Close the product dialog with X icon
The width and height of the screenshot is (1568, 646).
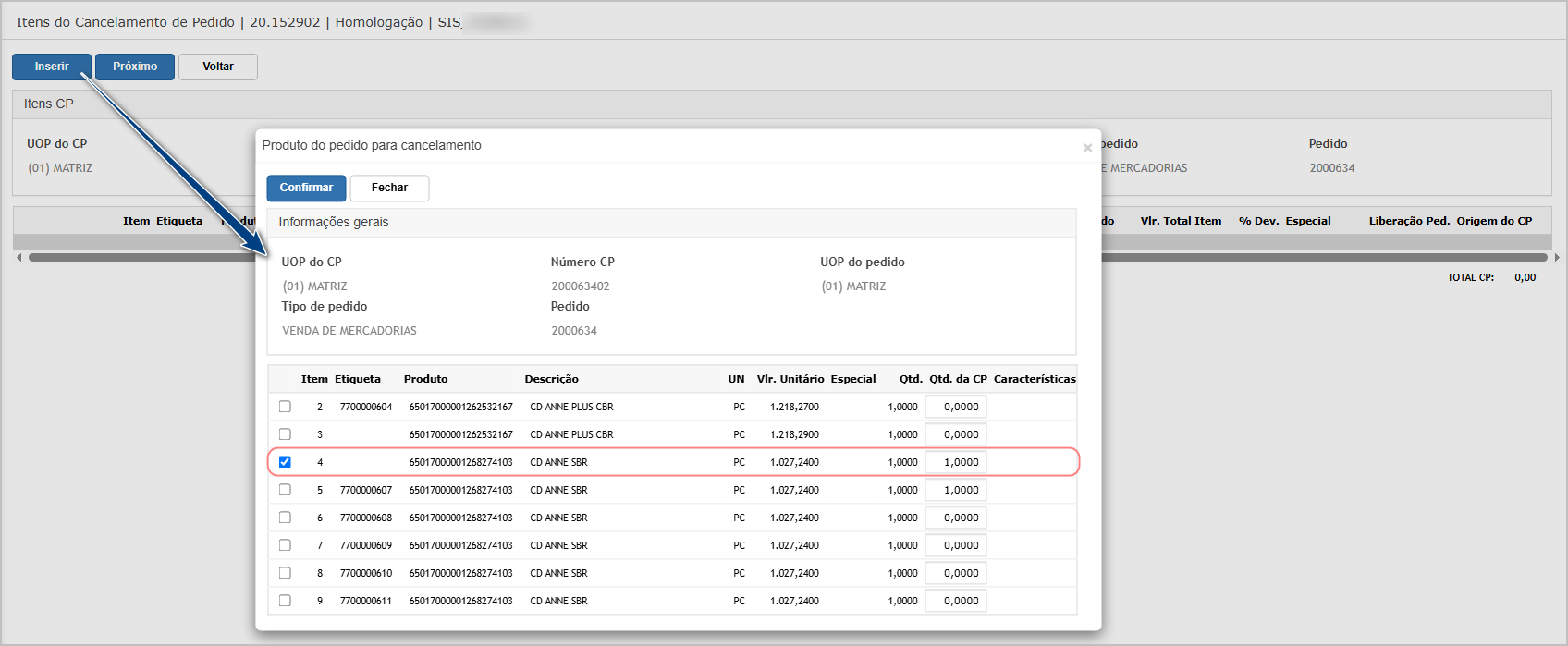pos(1087,148)
